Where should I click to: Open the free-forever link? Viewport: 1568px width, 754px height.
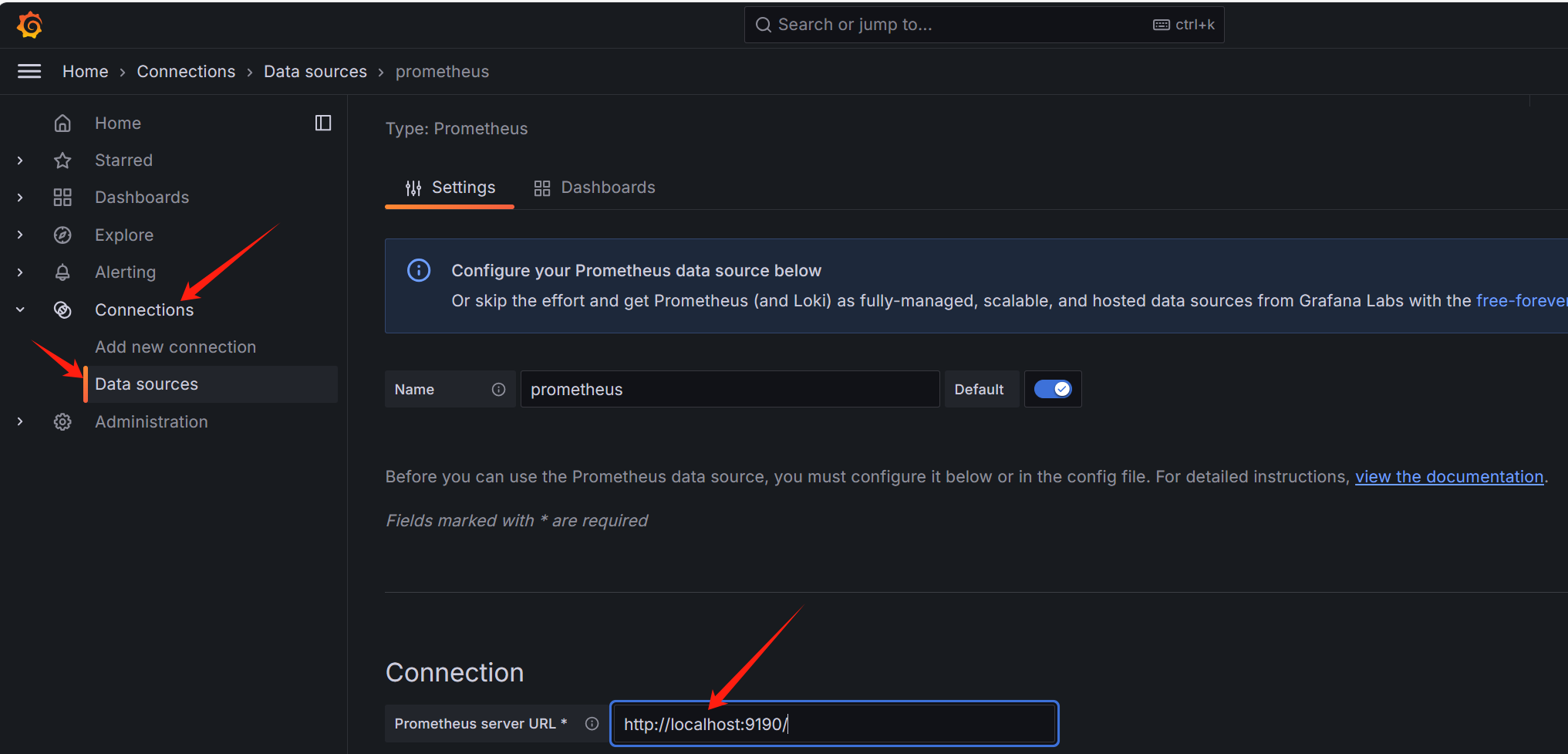point(1522,301)
